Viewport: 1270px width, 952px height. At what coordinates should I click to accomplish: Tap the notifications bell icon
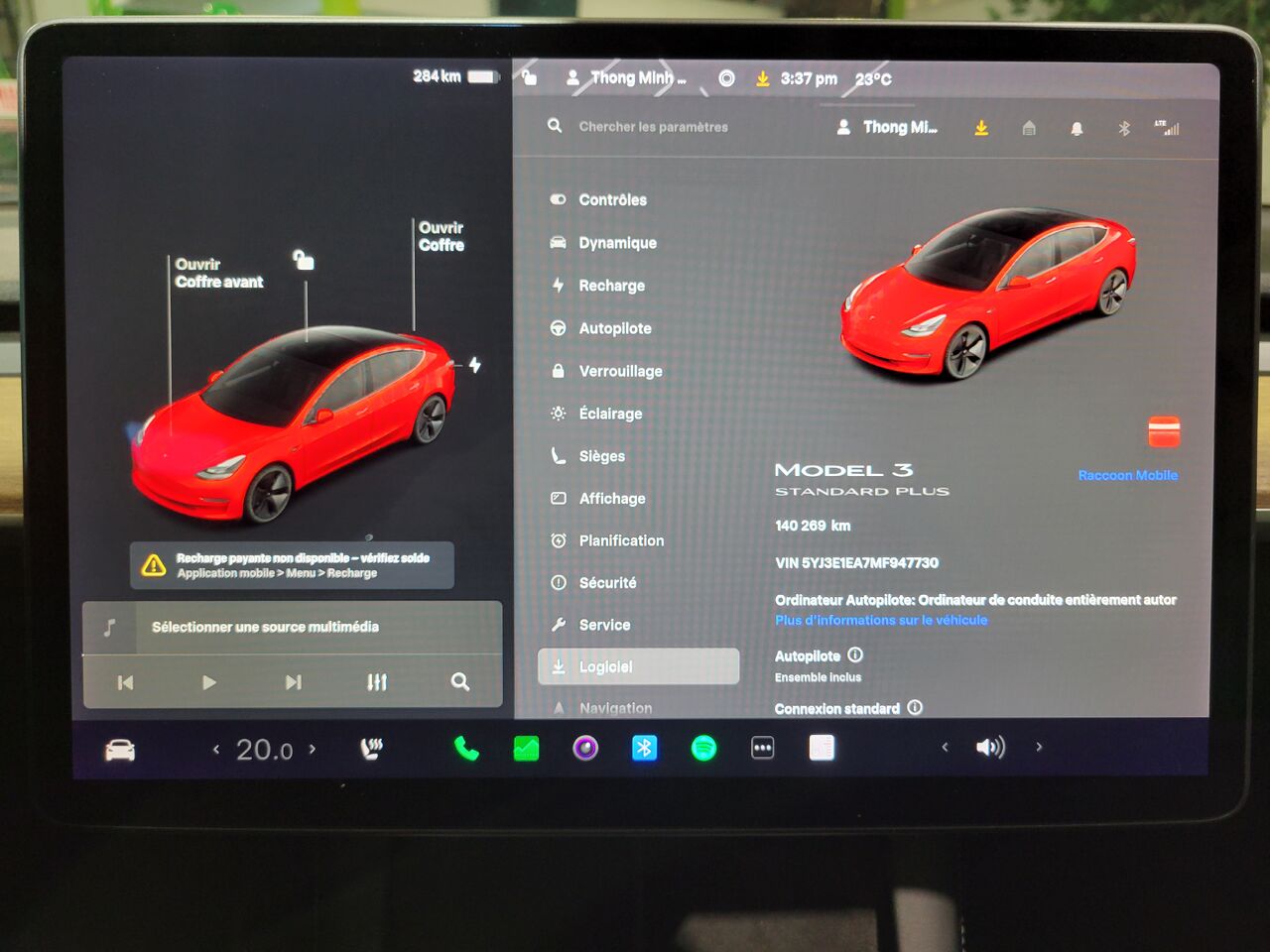tap(1077, 129)
